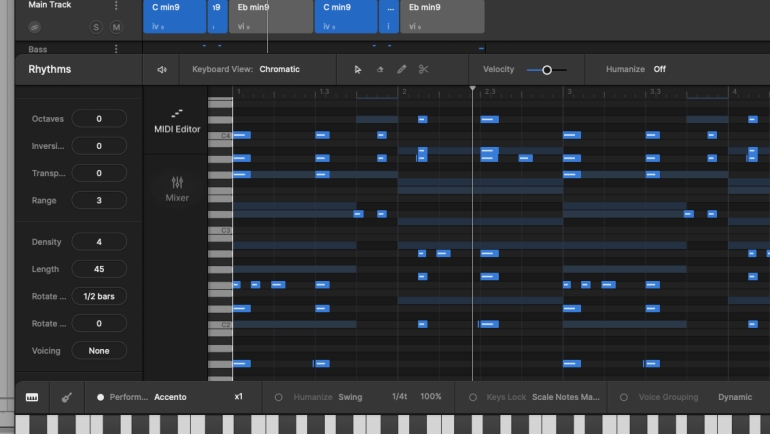Click the 100% swing amount value
This screenshot has width=770, height=434.
point(431,397)
